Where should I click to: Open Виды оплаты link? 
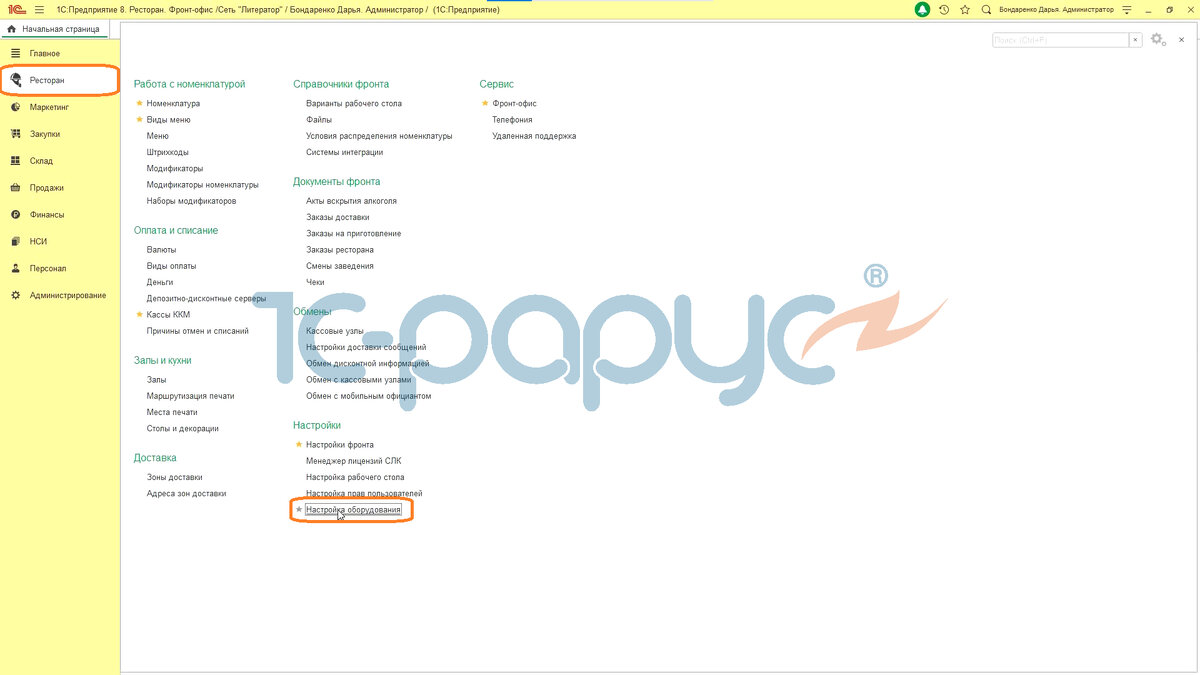[x=171, y=266]
